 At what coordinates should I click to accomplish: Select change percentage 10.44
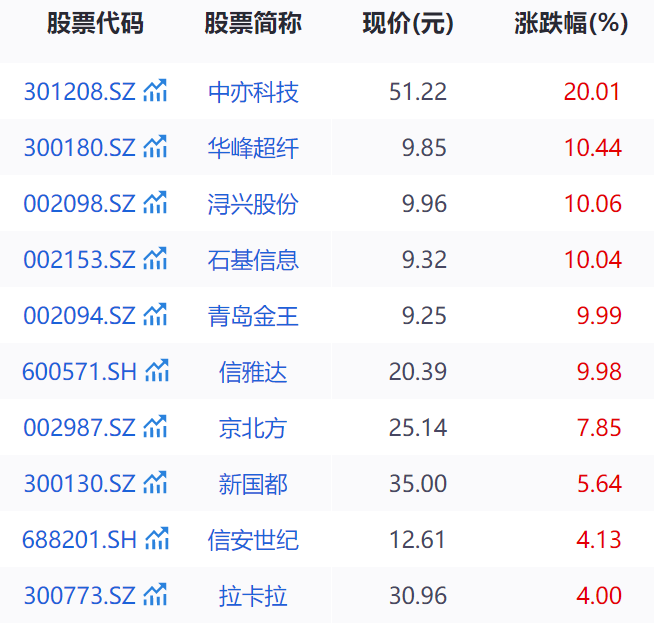click(593, 148)
